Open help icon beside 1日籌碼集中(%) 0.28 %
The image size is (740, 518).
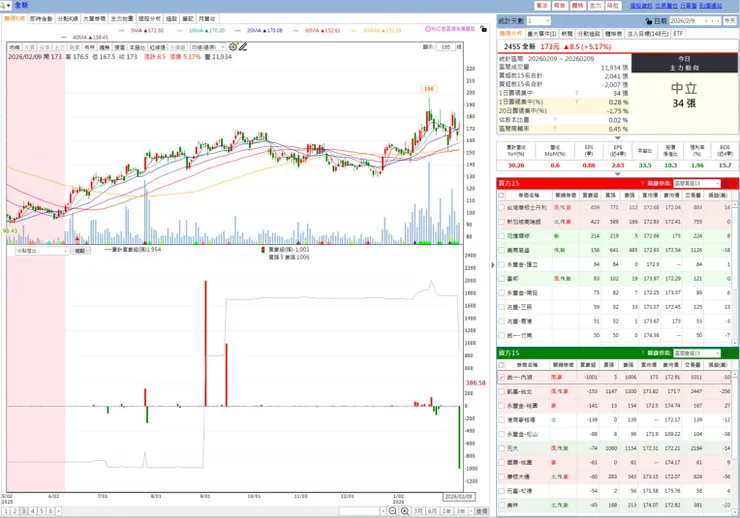[576, 102]
